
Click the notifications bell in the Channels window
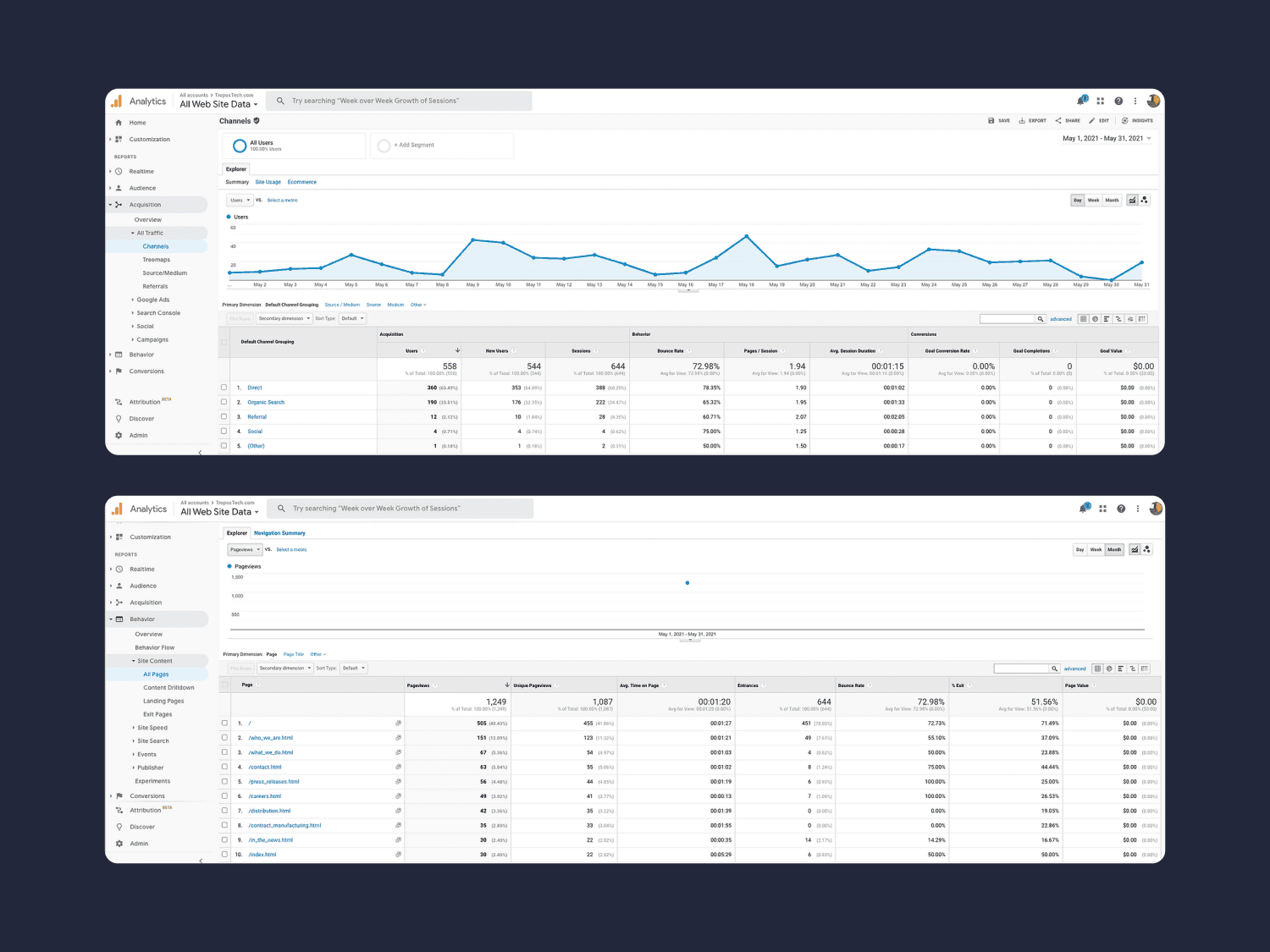click(x=1081, y=101)
